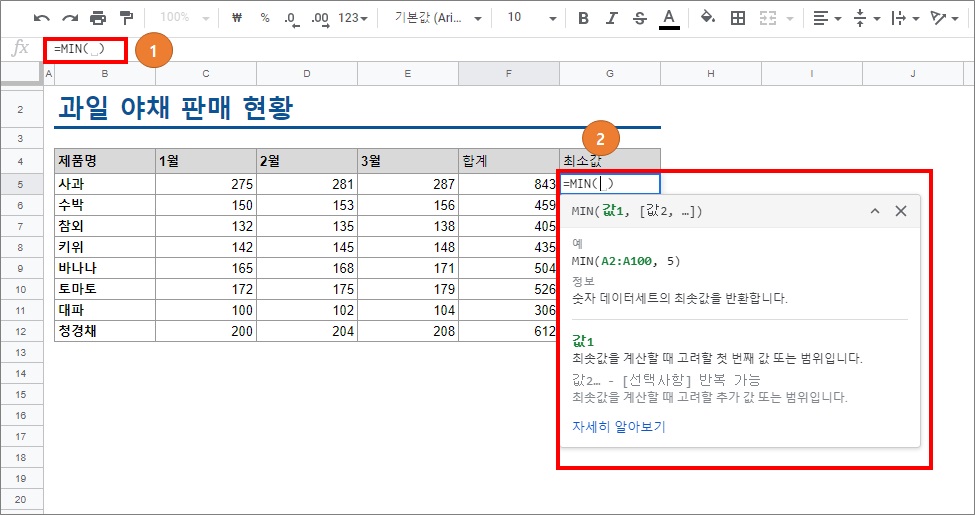The height and width of the screenshot is (515, 975).
Task: Open the text color picker
Action: 669,18
